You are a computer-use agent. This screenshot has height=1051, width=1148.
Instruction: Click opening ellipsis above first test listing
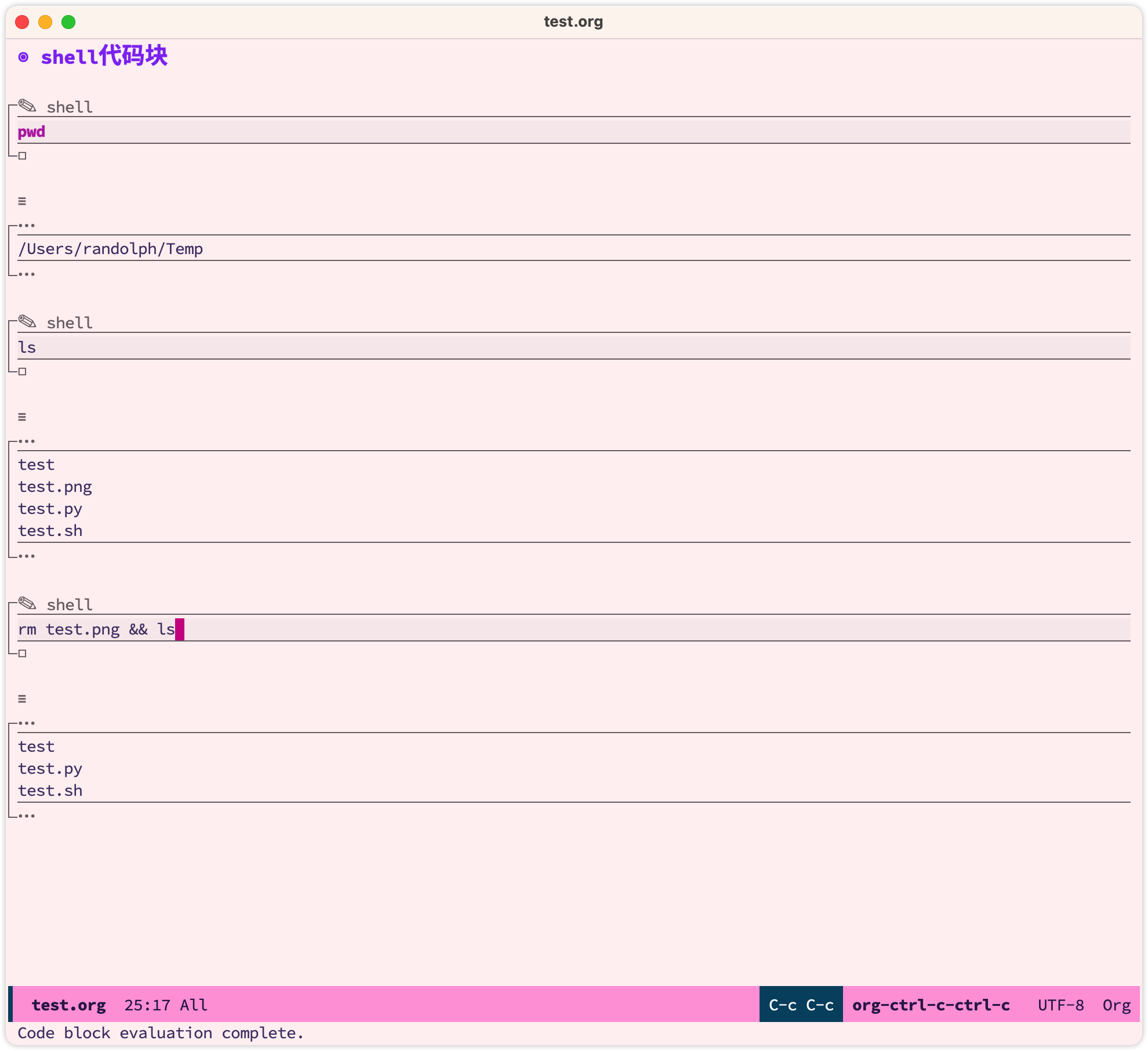(27, 441)
